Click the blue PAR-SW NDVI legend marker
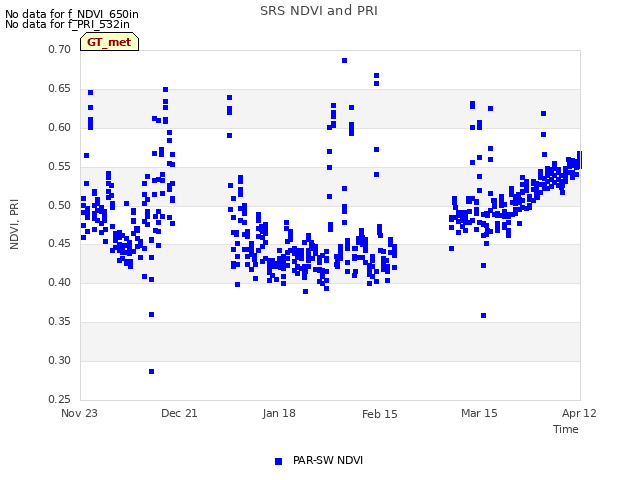The image size is (640, 480). (278, 461)
